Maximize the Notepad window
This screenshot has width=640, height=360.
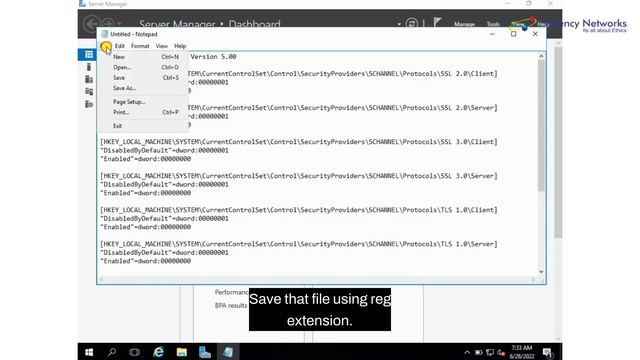[513, 34]
